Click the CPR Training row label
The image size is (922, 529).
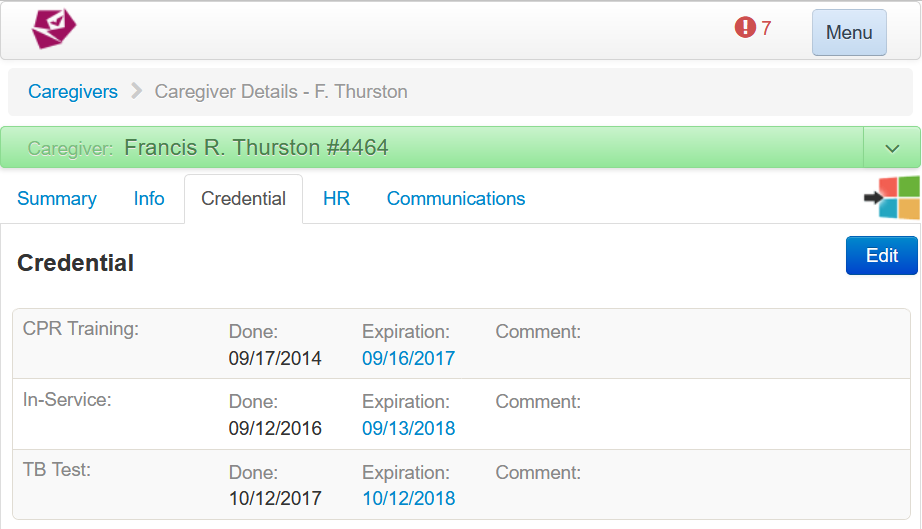81,328
